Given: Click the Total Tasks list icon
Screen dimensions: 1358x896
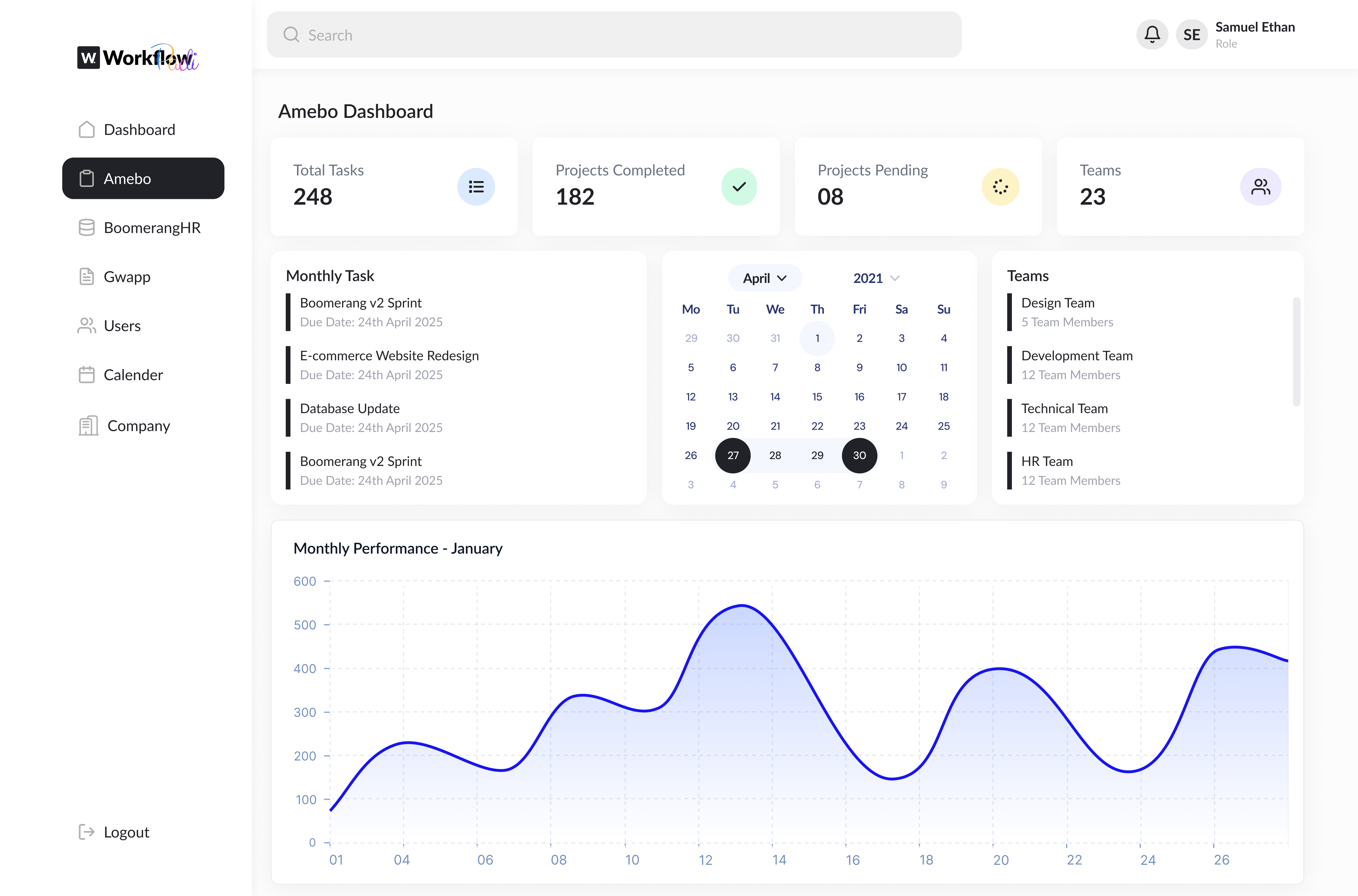Looking at the screenshot, I should (x=476, y=186).
